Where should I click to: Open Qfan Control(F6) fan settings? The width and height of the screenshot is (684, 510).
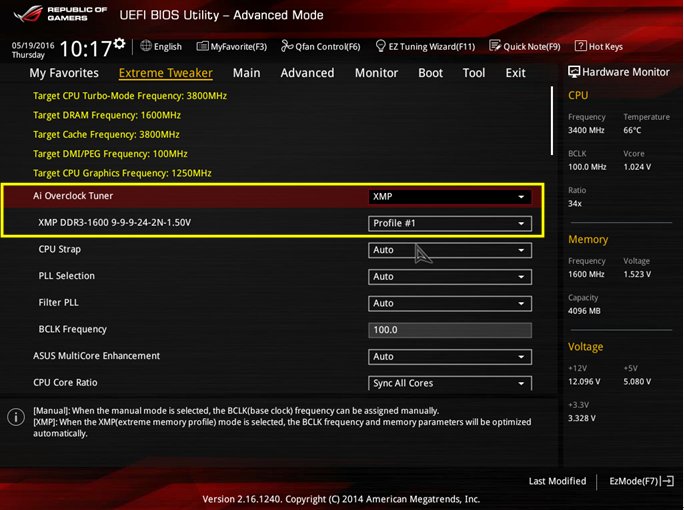click(x=321, y=46)
